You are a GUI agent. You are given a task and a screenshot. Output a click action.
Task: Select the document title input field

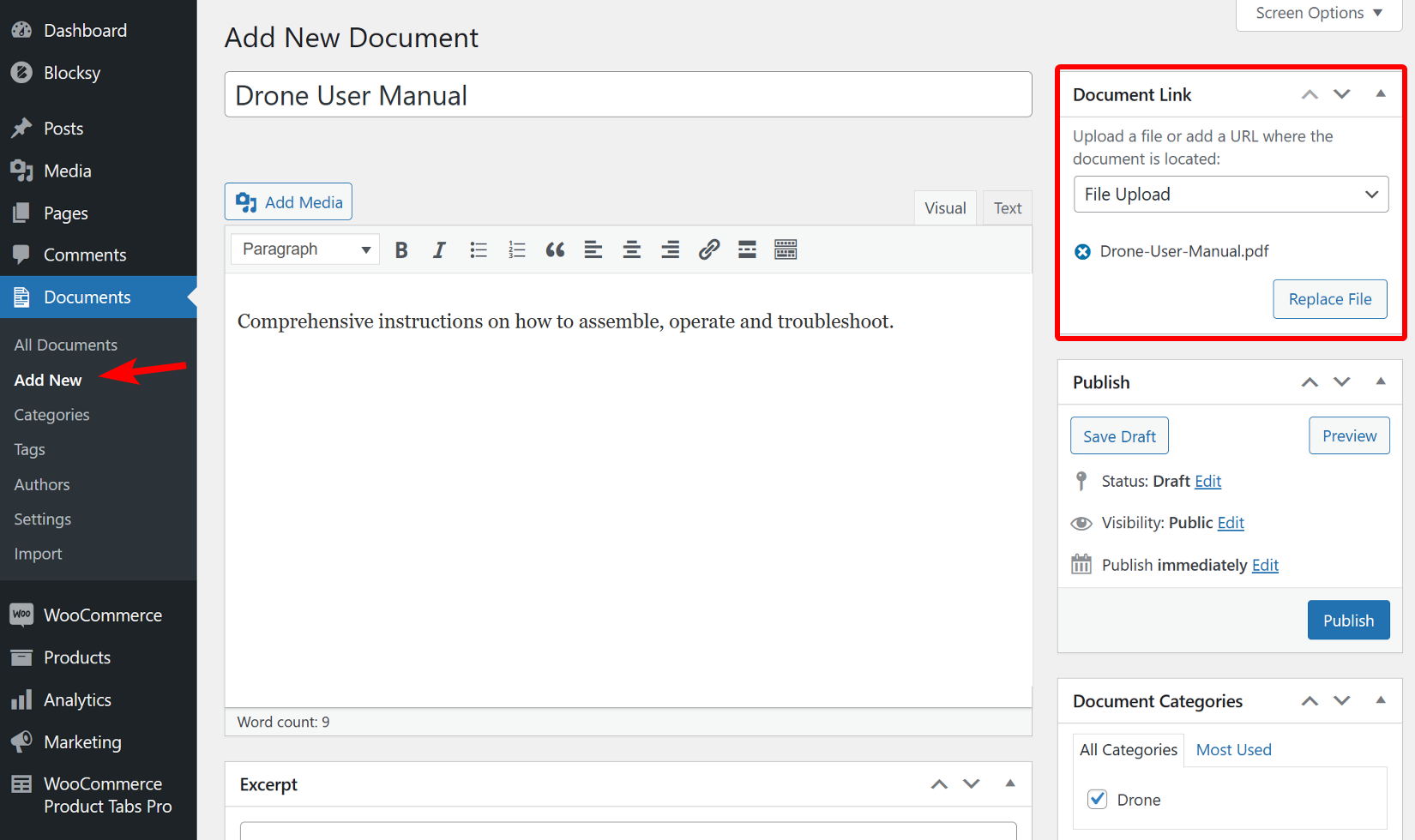pos(628,94)
